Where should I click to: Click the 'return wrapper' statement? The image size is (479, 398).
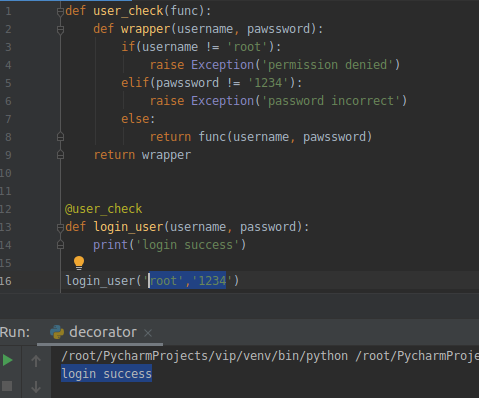coord(142,155)
